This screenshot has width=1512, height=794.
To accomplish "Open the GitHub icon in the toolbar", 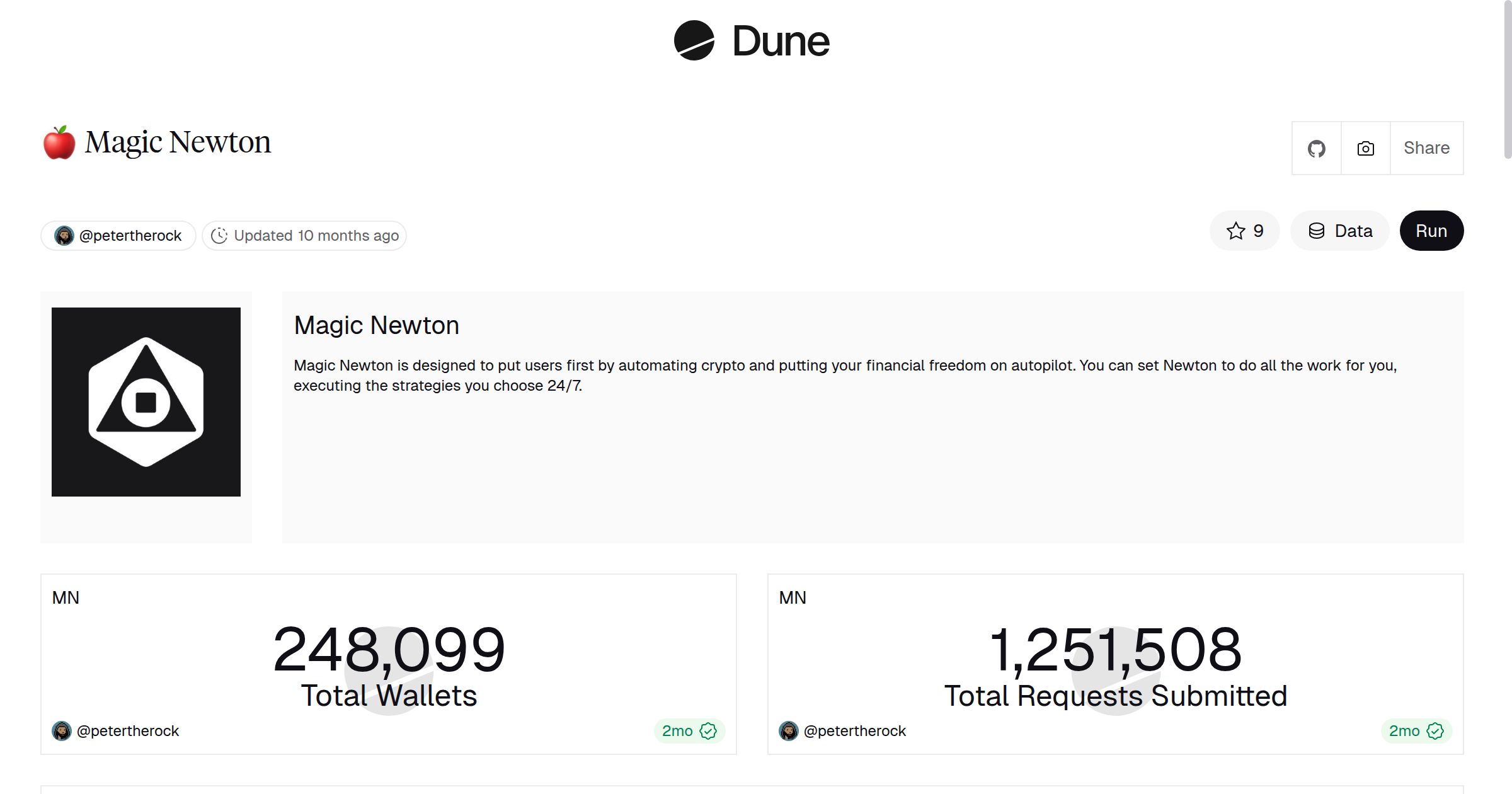I will (1316, 147).
